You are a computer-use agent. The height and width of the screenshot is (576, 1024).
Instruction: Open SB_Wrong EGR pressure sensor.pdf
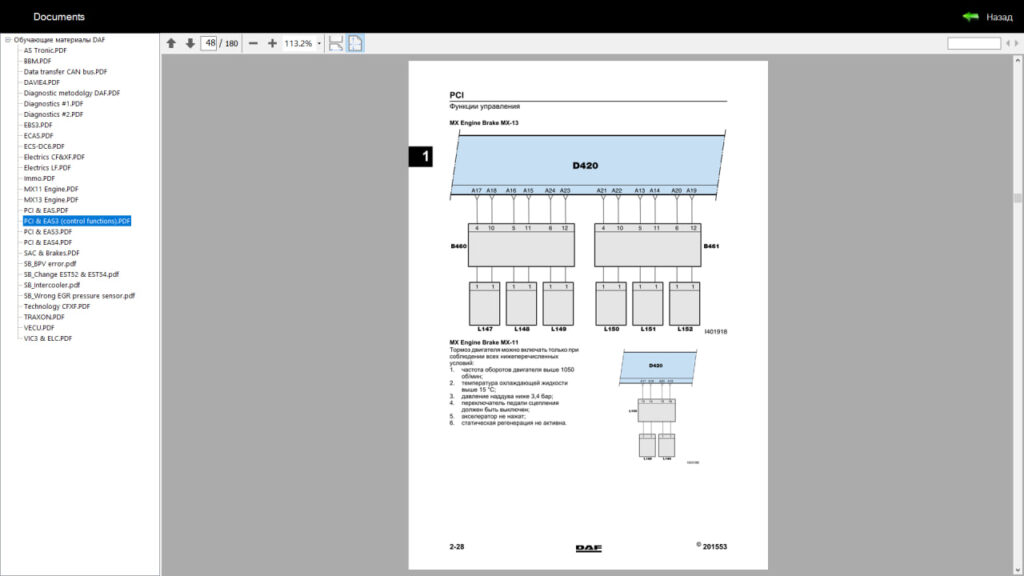click(79, 296)
